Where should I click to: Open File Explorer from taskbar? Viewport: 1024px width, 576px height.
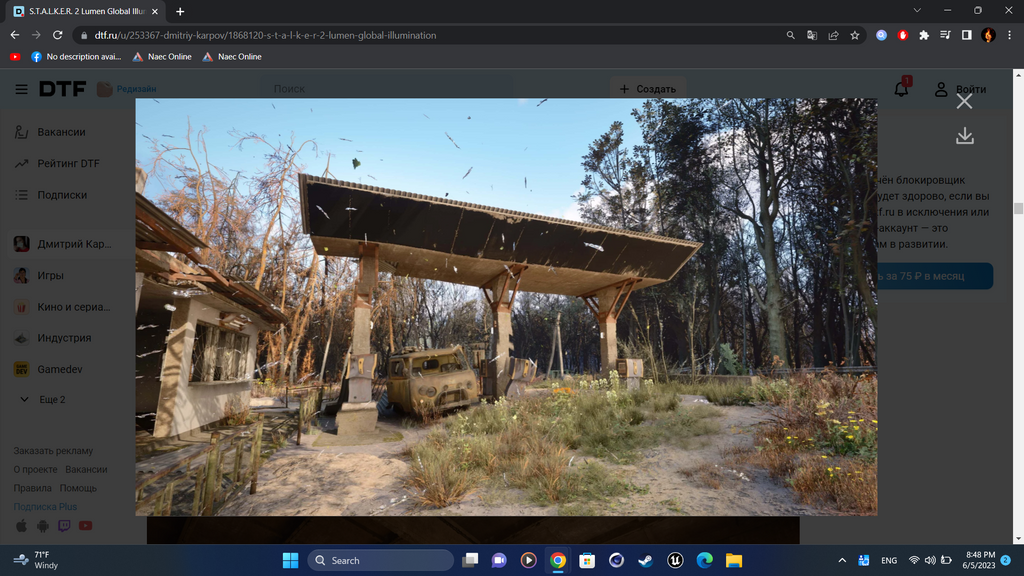coord(734,560)
